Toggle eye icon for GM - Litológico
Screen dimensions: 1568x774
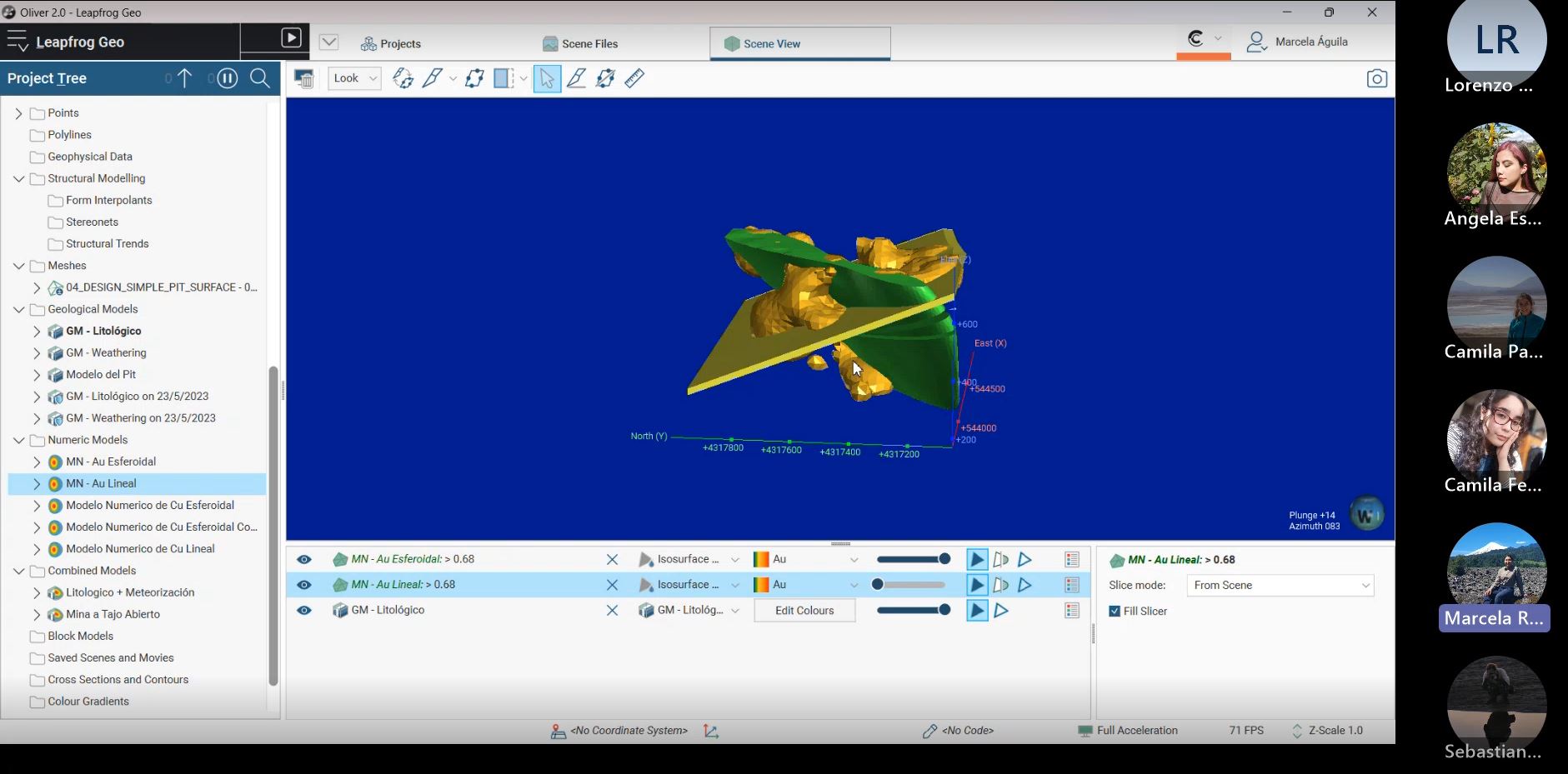tap(304, 611)
